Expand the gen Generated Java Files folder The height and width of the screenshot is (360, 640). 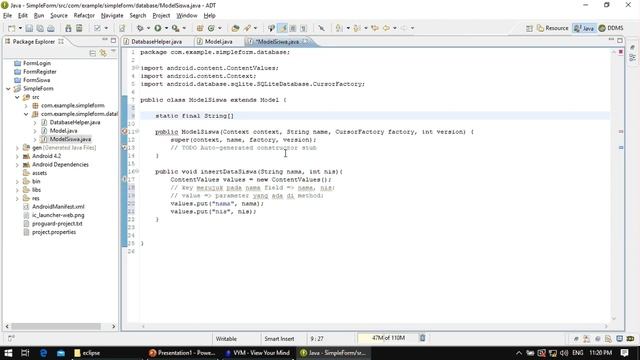coord(17,148)
